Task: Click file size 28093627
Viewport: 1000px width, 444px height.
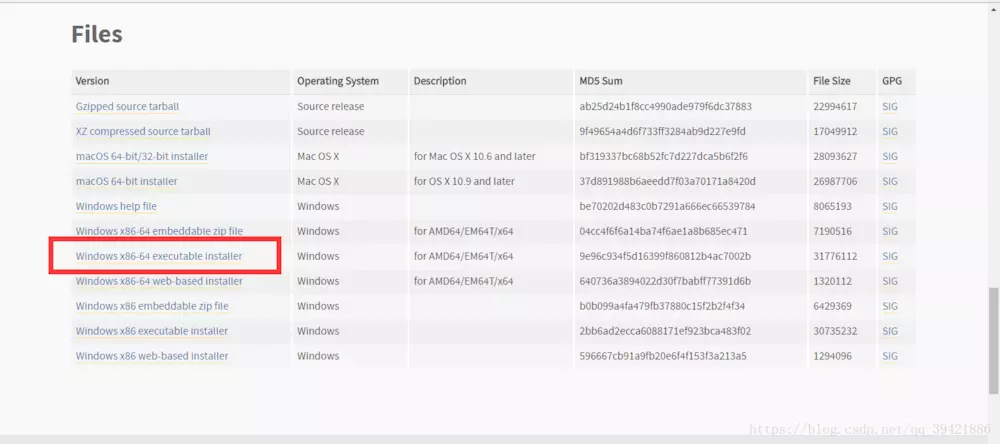Action: pos(835,156)
